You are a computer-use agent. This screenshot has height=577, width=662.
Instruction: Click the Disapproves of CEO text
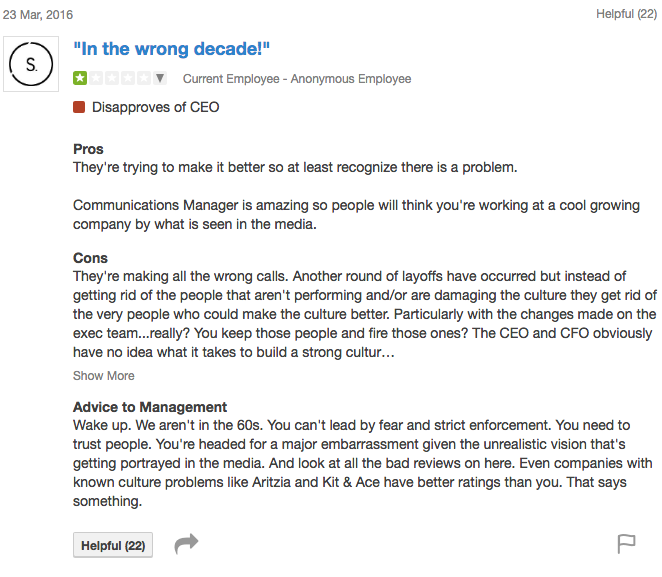[x=155, y=107]
